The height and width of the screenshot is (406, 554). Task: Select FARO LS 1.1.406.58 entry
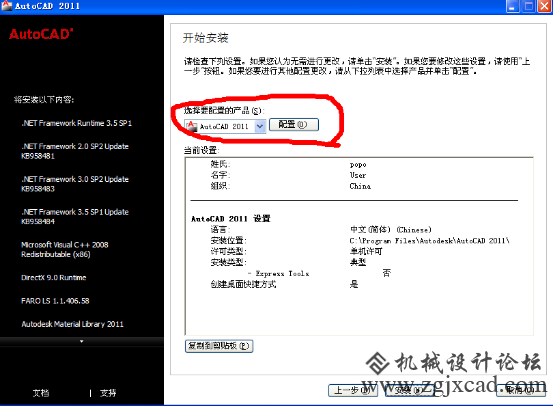coord(55,301)
